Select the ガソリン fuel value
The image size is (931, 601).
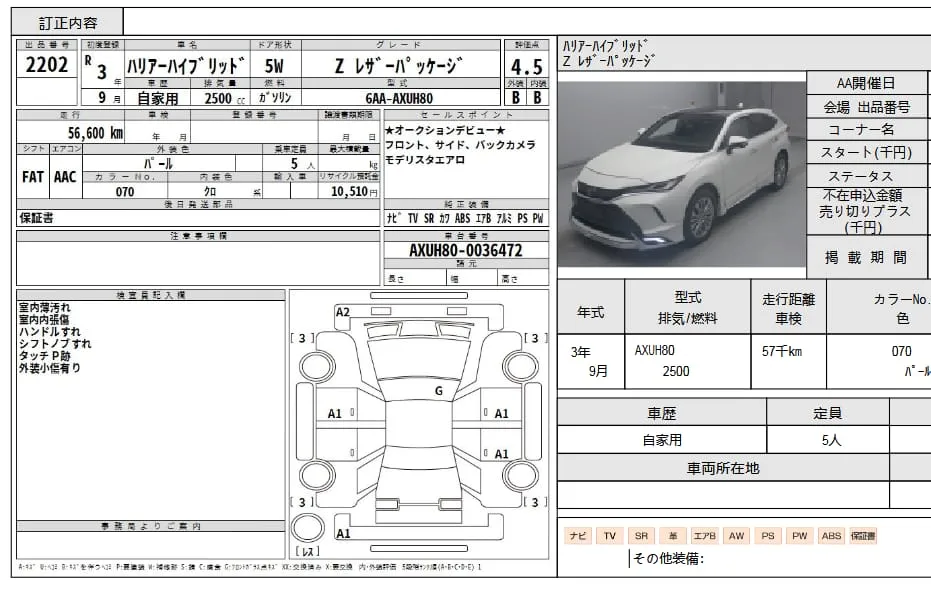click(x=275, y=97)
